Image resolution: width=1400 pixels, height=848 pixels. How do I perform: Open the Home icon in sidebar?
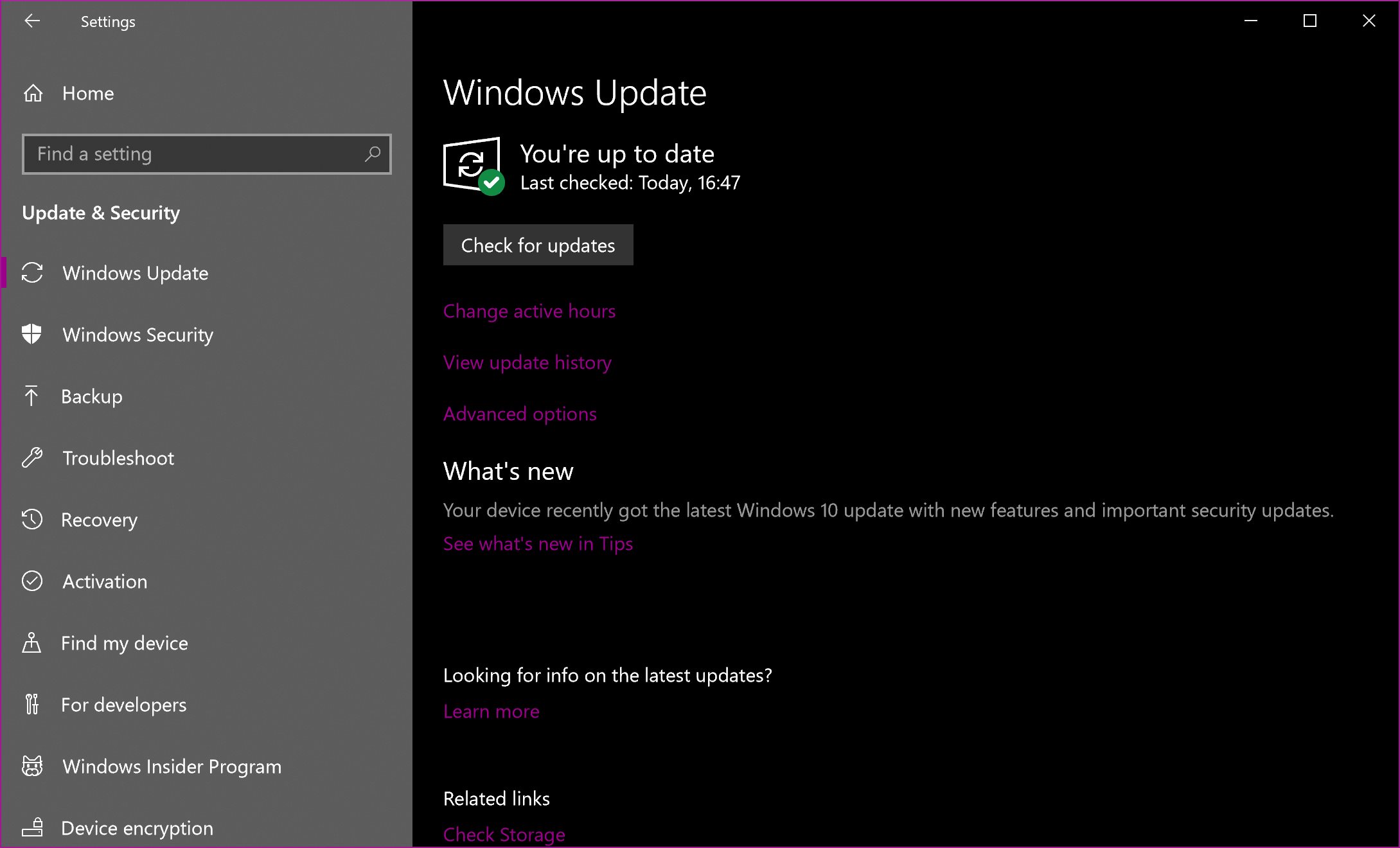point(33,94)
